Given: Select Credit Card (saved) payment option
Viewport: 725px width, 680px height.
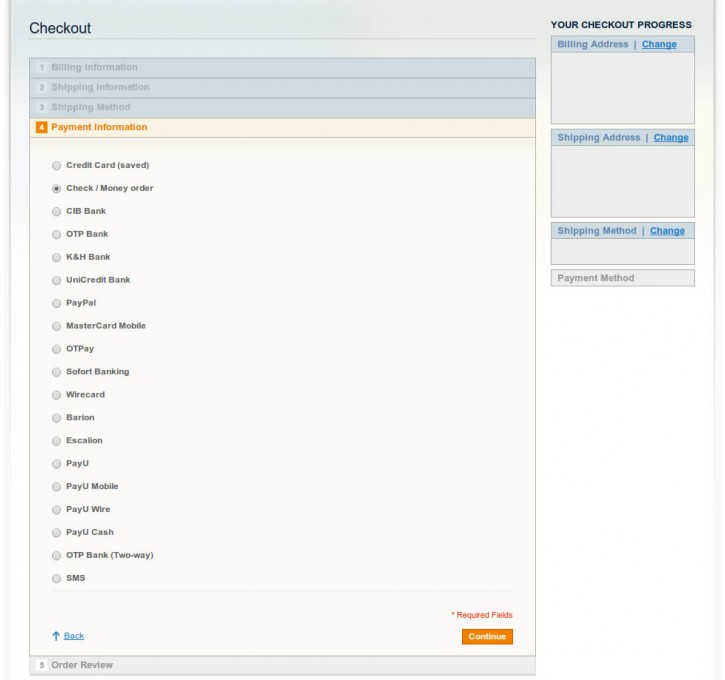Looking at the screenshot, I should [56, 165].
